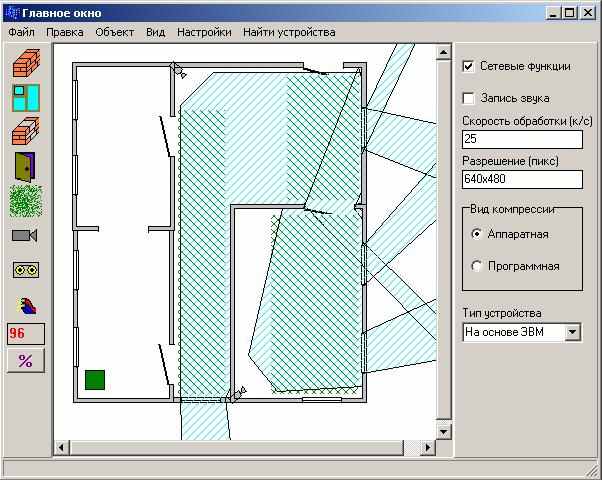Click the vertical scrollbar down arrow
Screen dimensions: 602x480
point(443,432)
